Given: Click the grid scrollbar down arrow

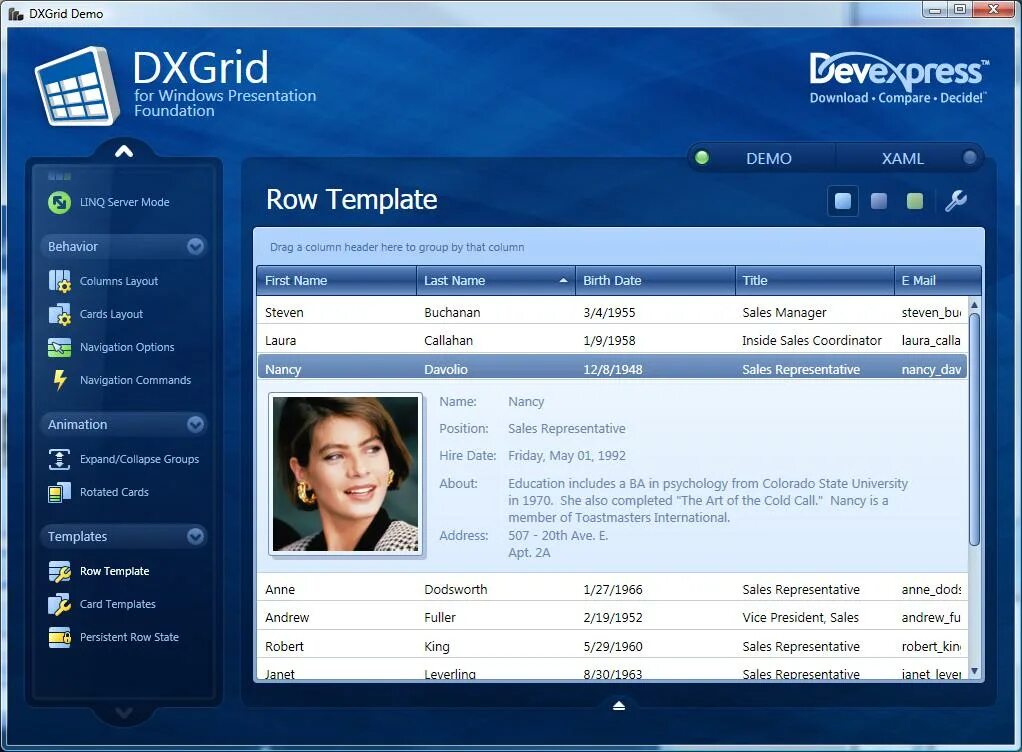Looking at the screenshot, I should coord(974,671).
